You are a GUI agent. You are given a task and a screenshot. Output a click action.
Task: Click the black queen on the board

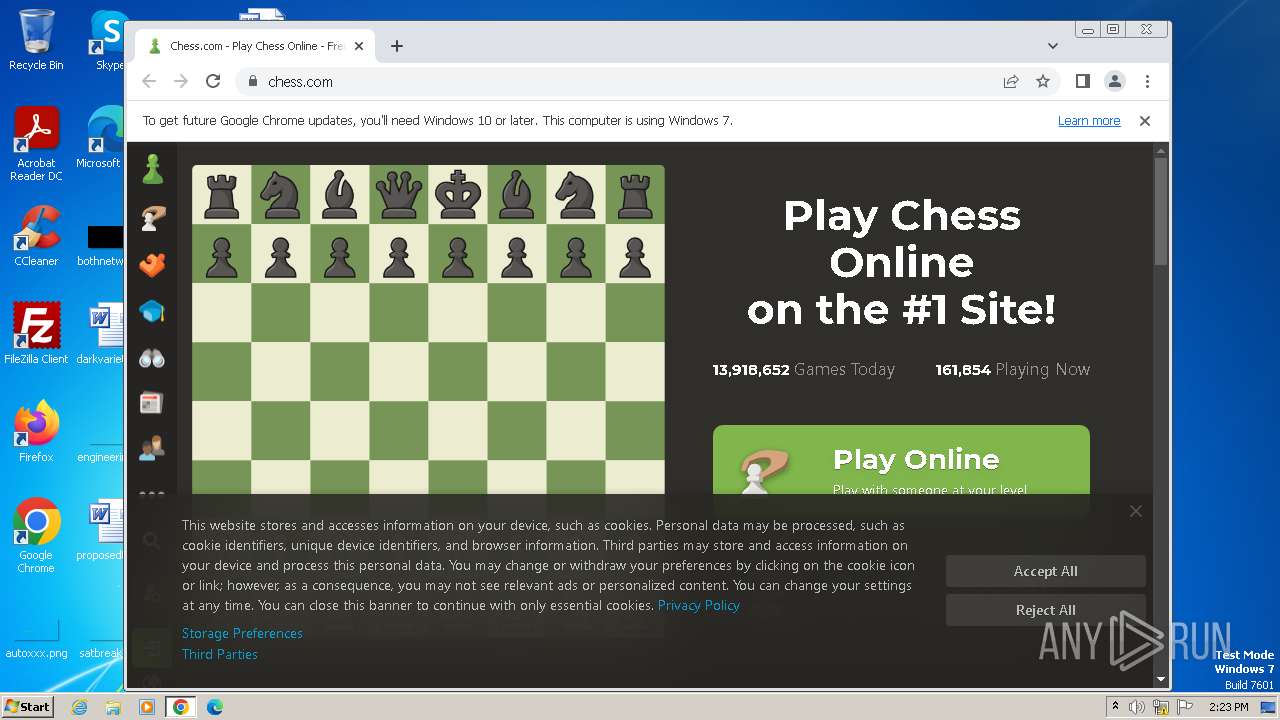pyautogui.click(x=398, y=194)
